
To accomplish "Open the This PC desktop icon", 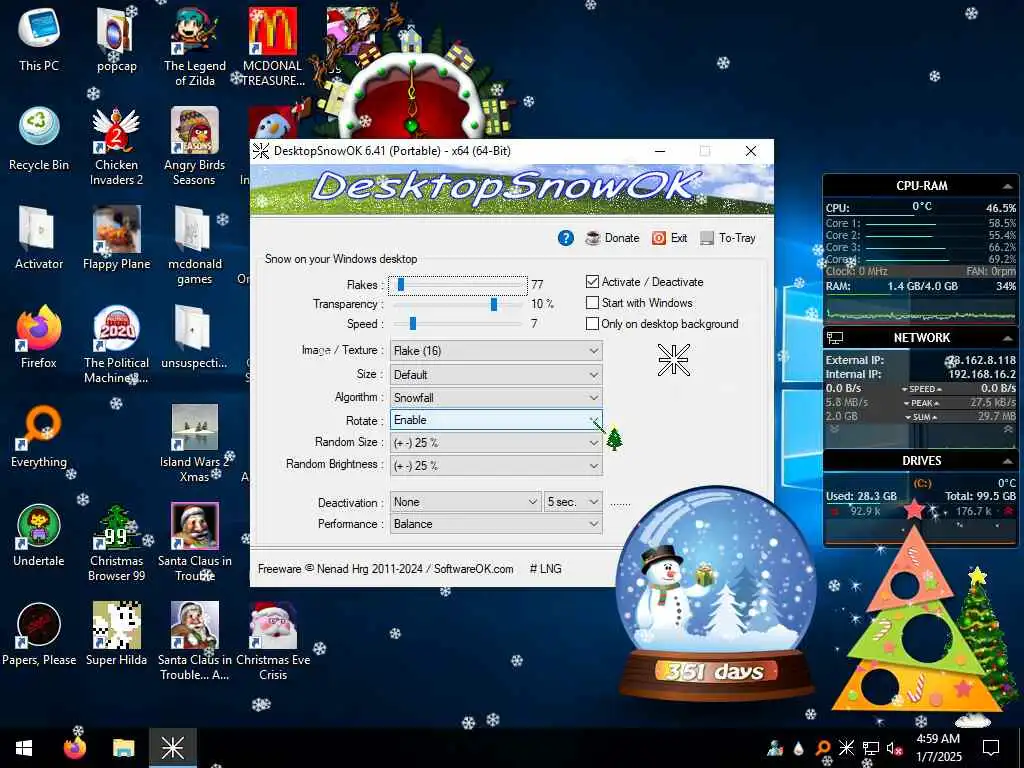I will tap(39, 39).
